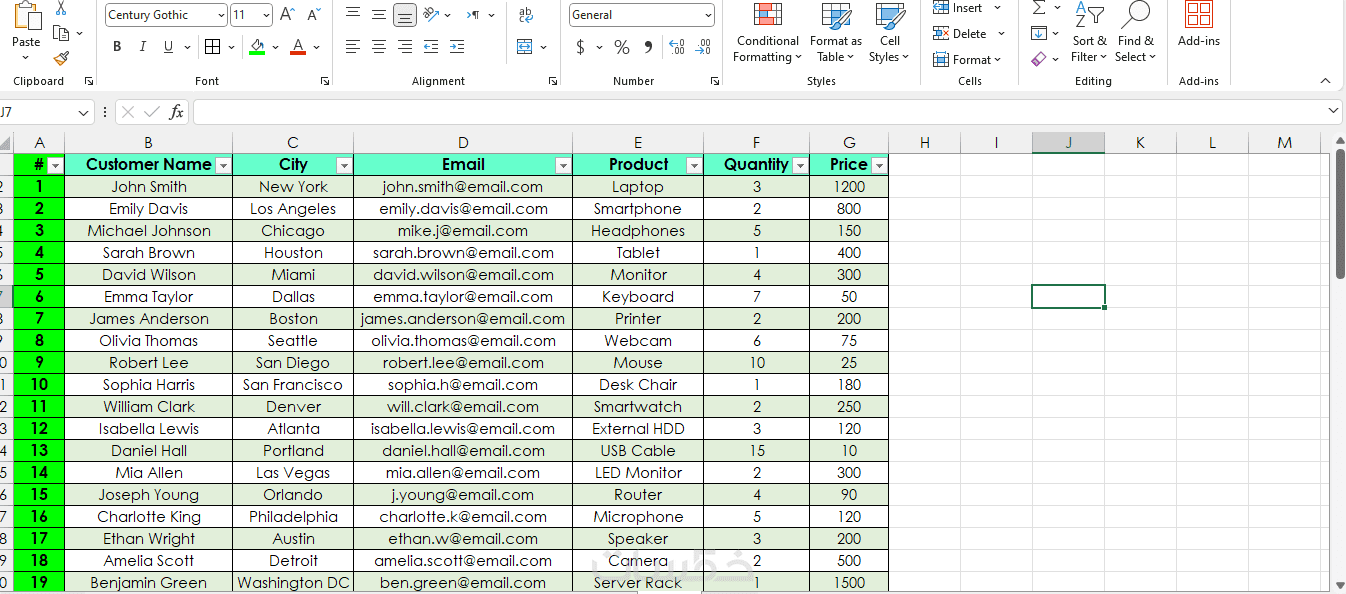
Task: Open the Email column filter dropdown
Action: tap(563, 165)
